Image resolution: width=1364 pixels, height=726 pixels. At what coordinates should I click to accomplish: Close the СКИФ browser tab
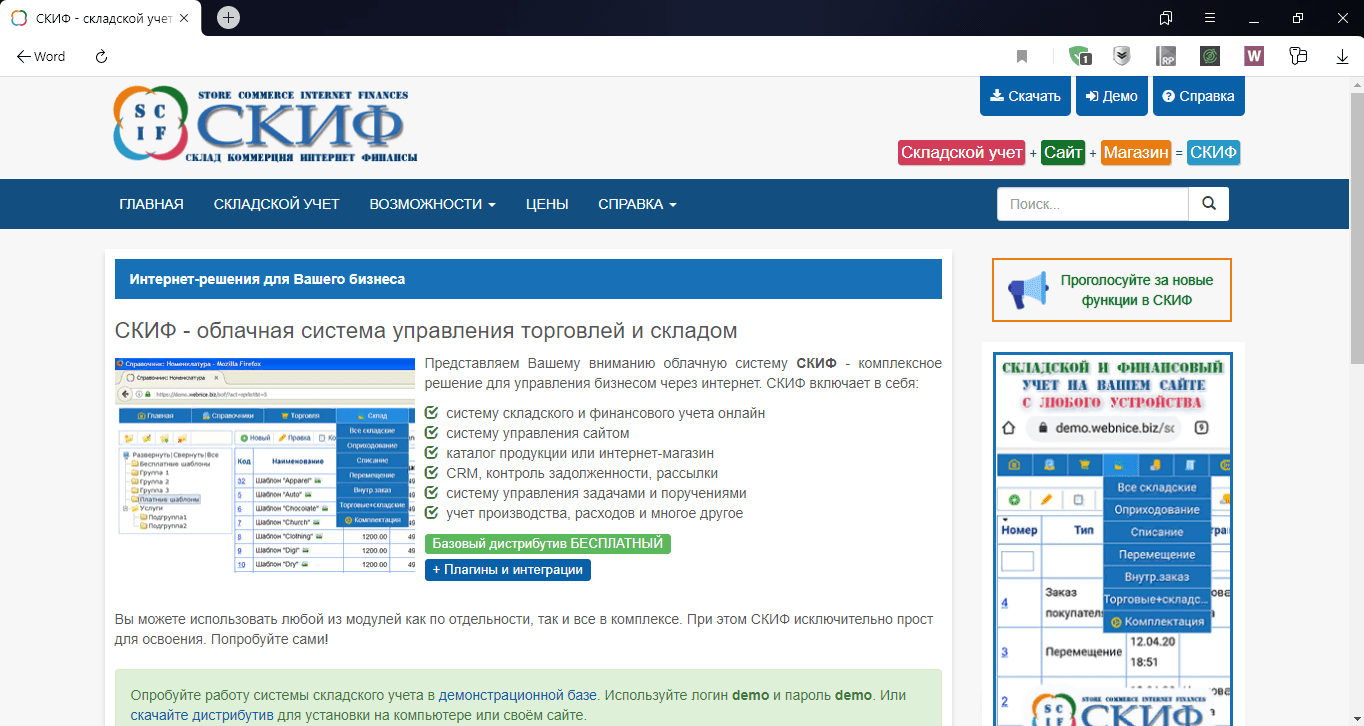click(x=184, y=18)
